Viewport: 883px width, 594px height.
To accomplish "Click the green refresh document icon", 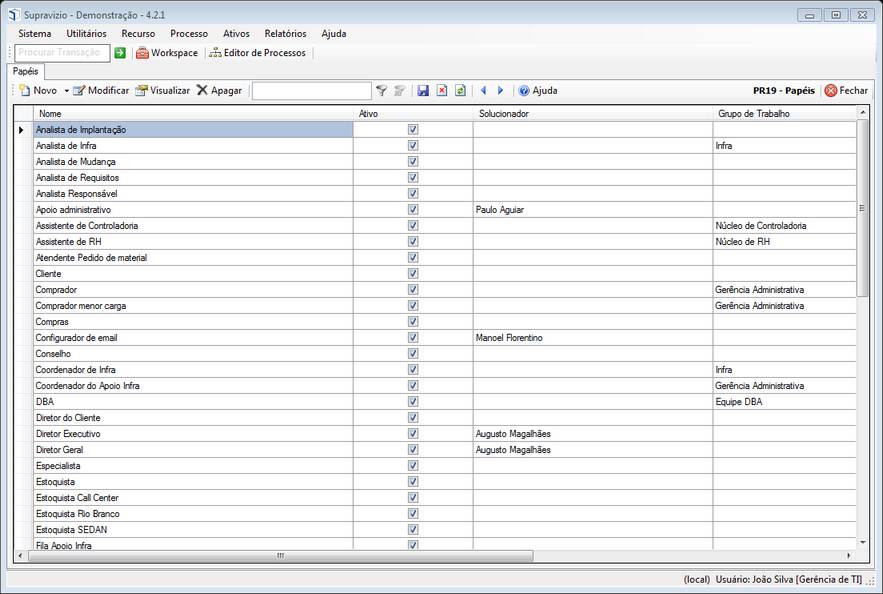I will (x=460, y=90).
